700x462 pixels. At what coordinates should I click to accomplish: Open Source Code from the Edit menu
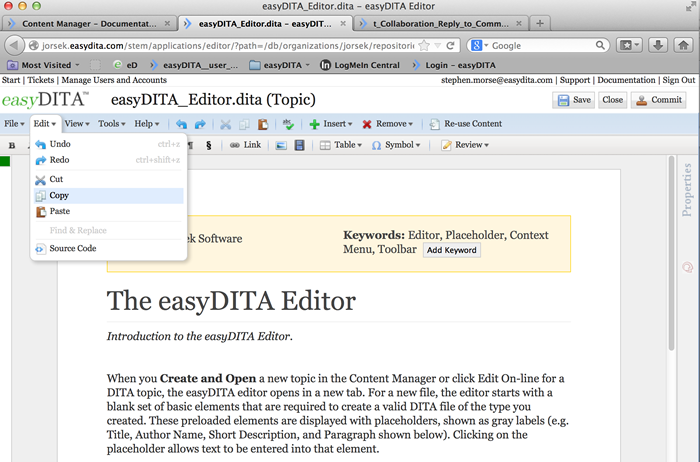pos(108,248)
